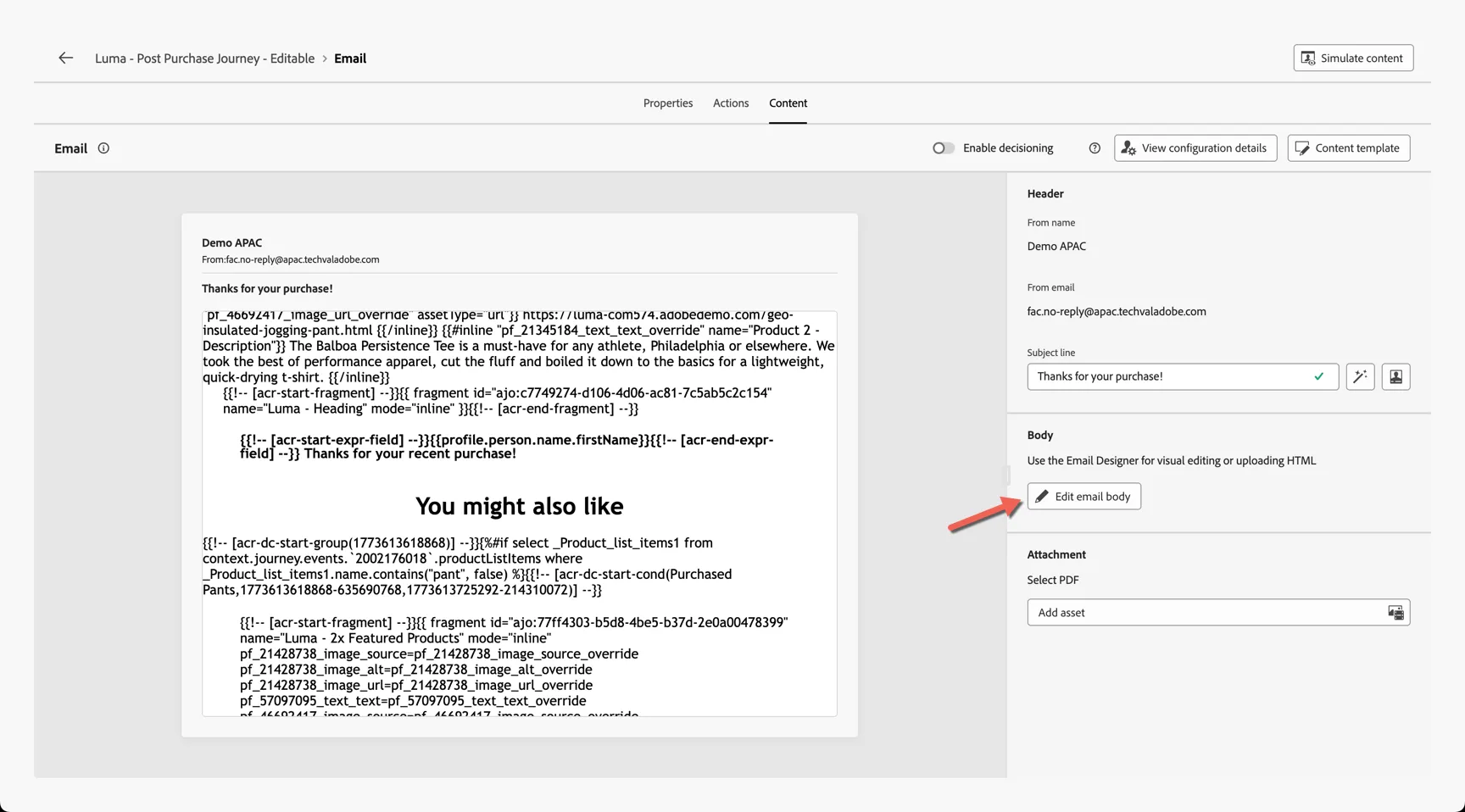
Task: Click the 'Thanks for your recent purchase!' preview text
Action: [x=410, y=453]
